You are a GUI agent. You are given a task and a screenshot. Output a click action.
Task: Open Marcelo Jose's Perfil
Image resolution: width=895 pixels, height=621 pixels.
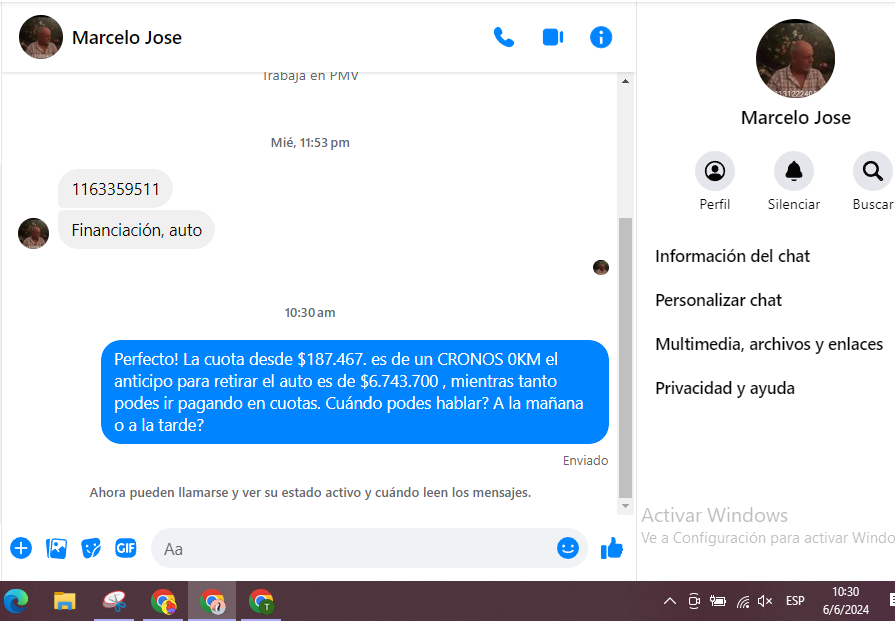(714, 172)
